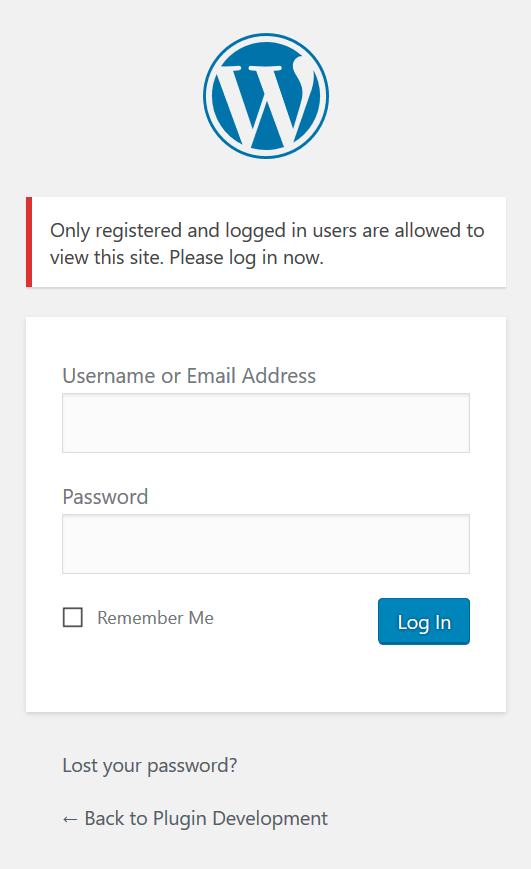Click inside the Password input box
The height and width of the screenshot is (869, 531).
(266, 544)
